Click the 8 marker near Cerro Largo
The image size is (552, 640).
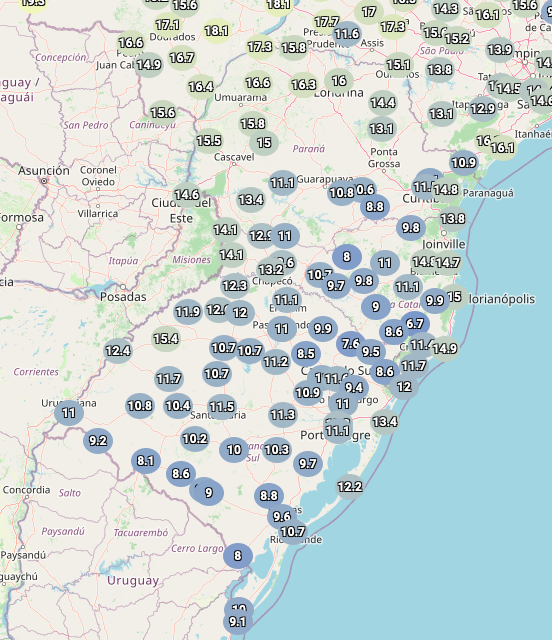pyautogui.click(x=238, y=556)
